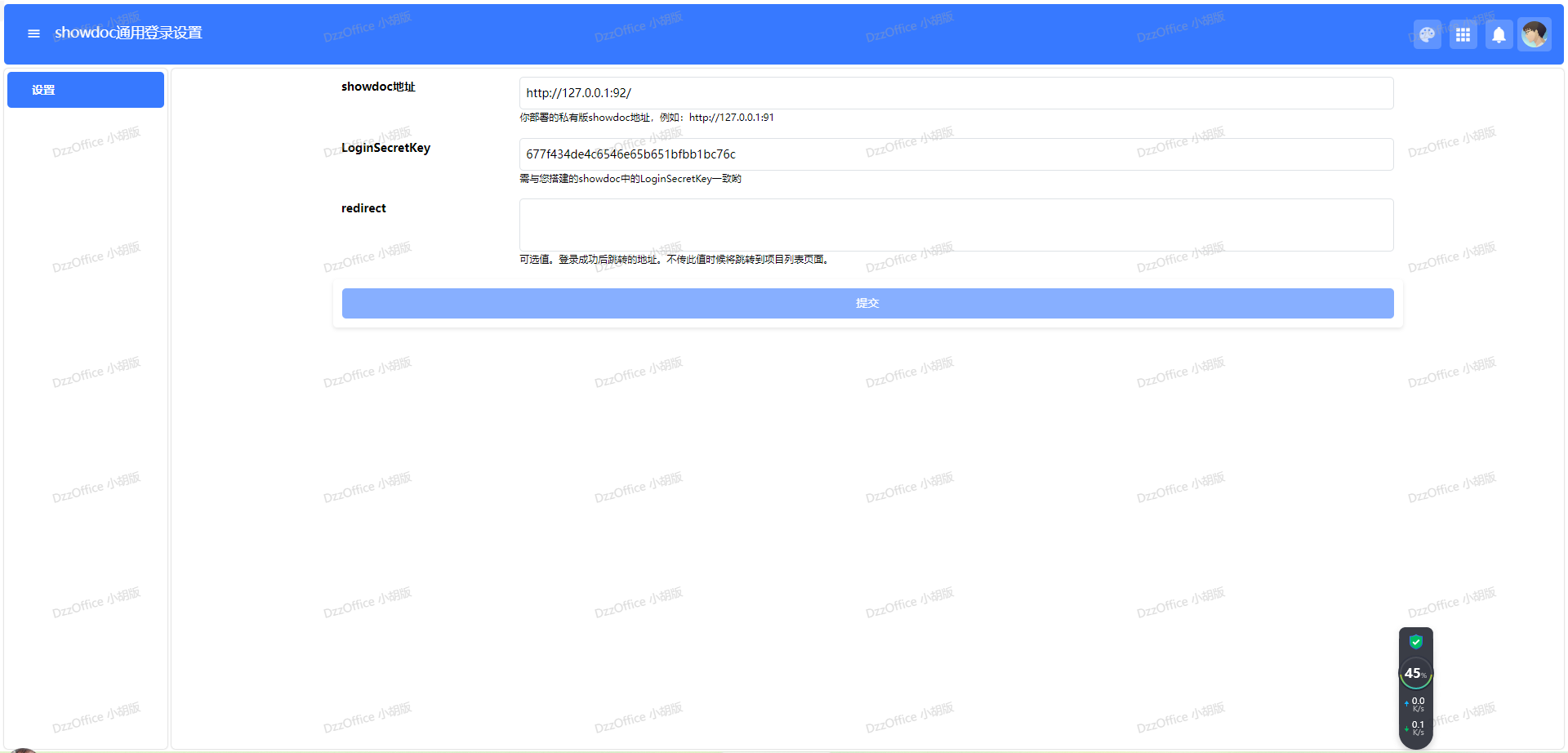Viewport: 1568px width, 753px height.
Task: Click the optional redirect hint text
Action: pyautogui.click(x=676, y=260)
